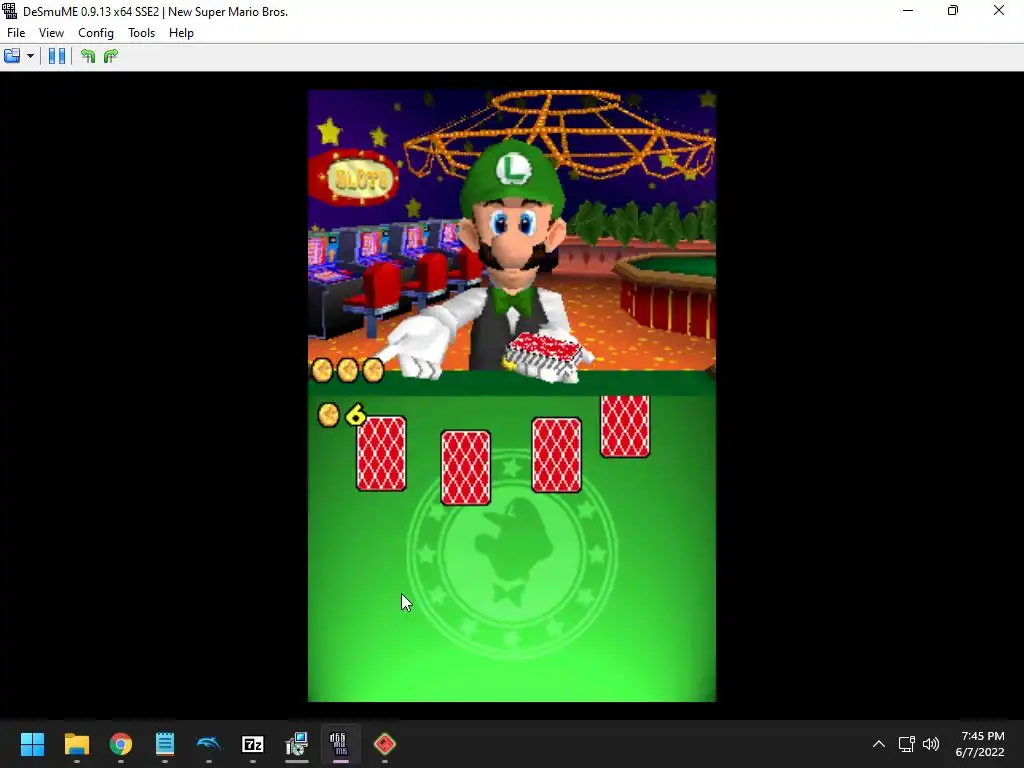Click the Open ROM toolbar icon
Screen dimensions: 1024x768
(x=12, y=56)
